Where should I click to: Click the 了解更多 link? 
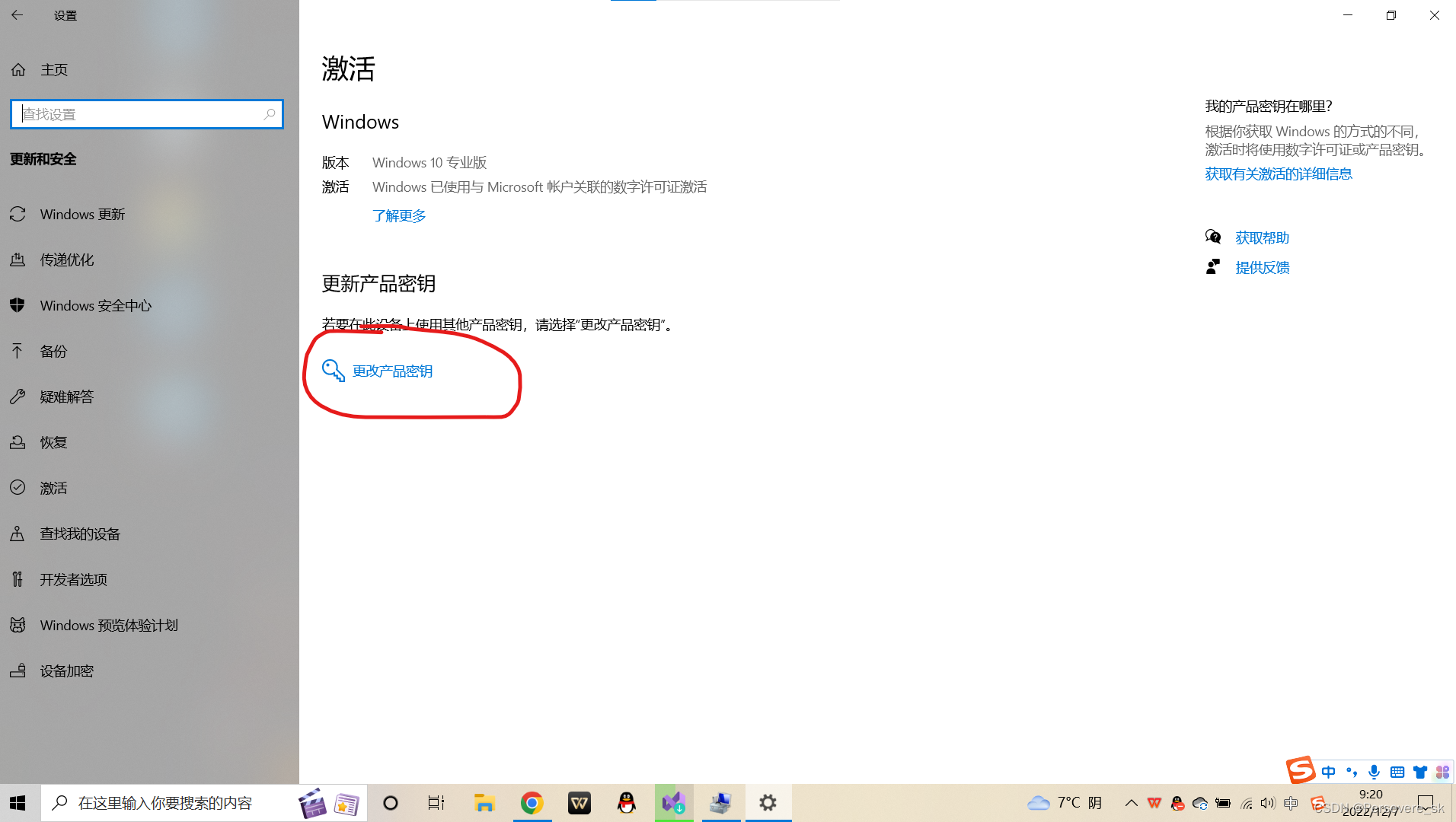tap(399, 215)
